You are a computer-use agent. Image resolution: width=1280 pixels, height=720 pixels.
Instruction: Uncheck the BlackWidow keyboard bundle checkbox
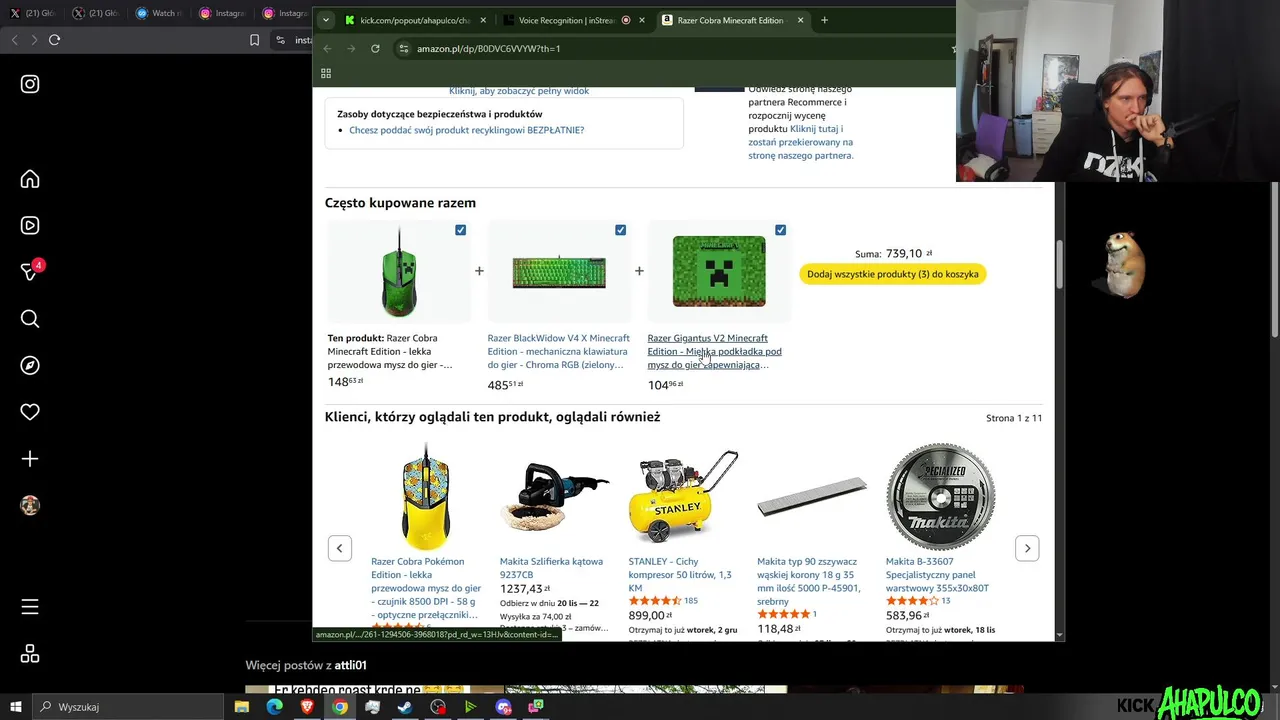tap(620, 230)
